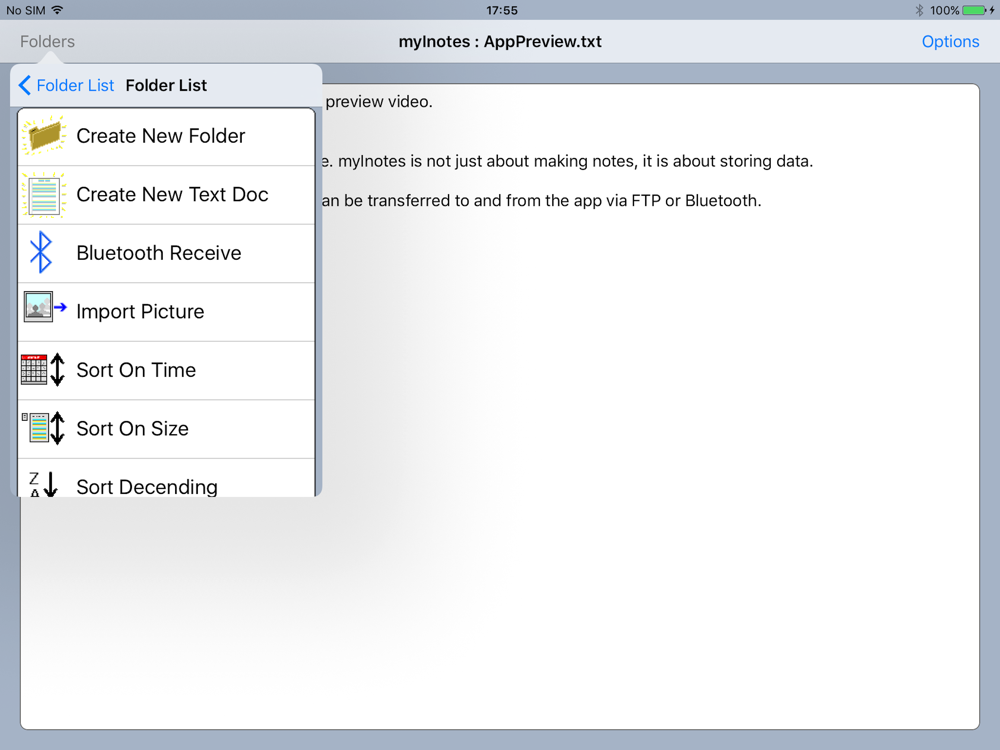Select the Create New Folder label
This screenshot has width=1000, height=750.
[161, 136]
